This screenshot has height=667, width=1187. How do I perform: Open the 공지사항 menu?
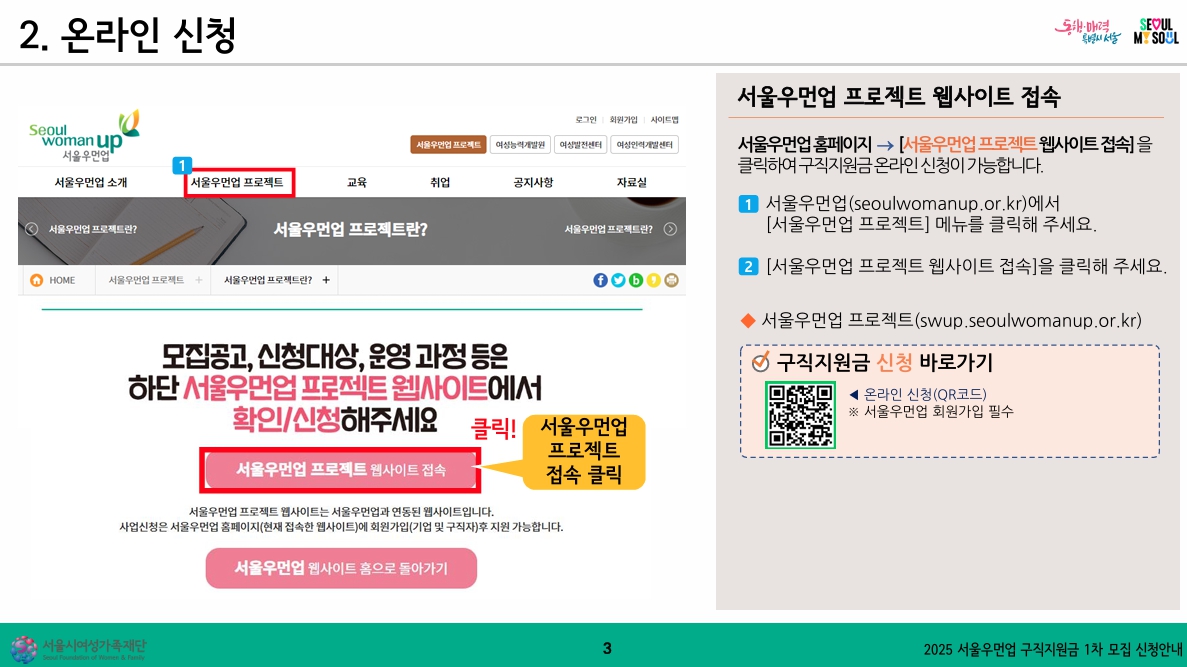[x=533, y=182]
